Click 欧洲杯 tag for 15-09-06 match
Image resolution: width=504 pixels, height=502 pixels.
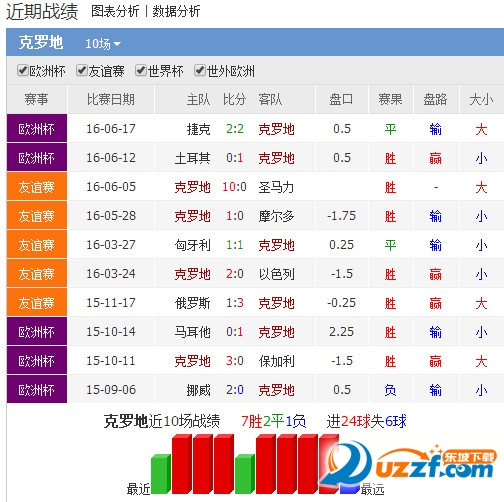click(37, 389)
